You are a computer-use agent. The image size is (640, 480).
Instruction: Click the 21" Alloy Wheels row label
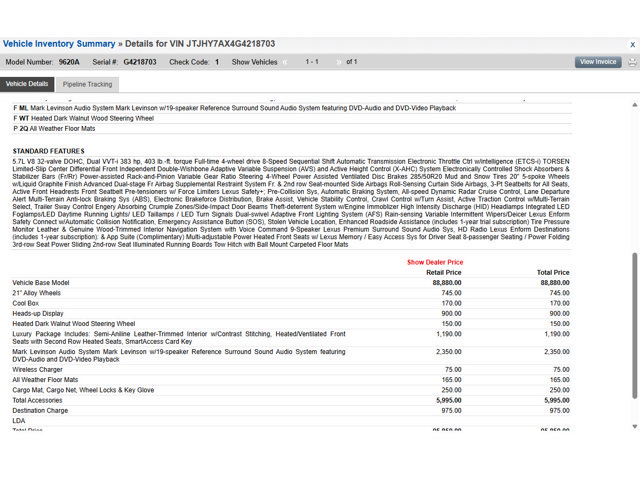pos(36,293)
